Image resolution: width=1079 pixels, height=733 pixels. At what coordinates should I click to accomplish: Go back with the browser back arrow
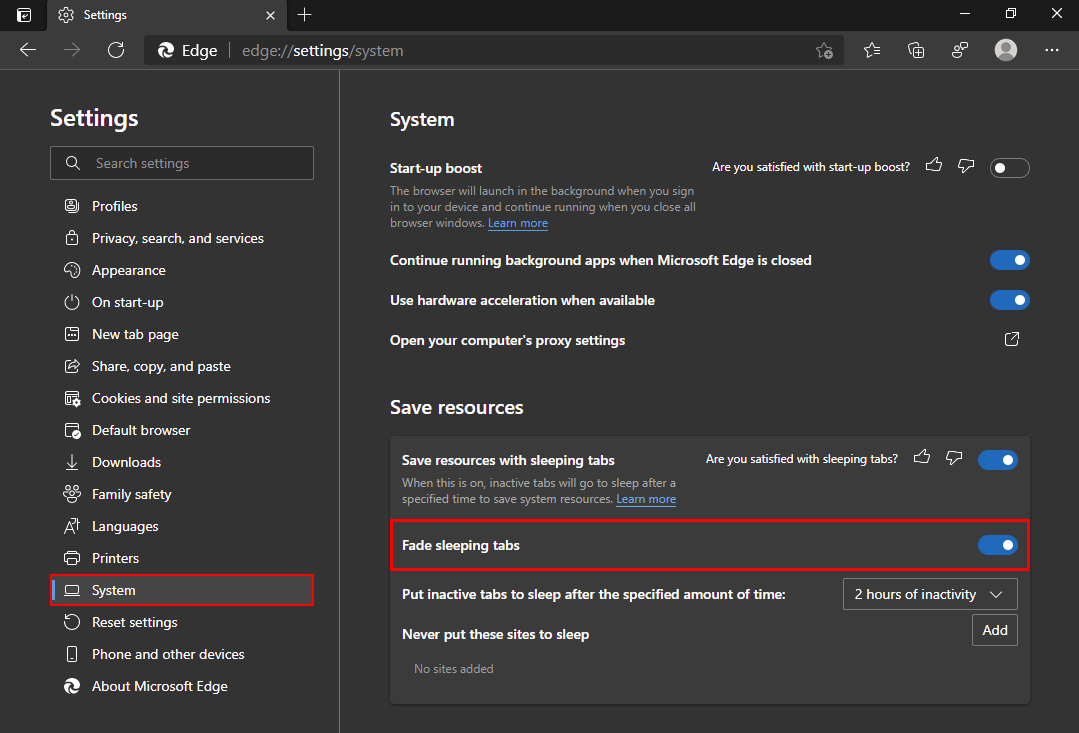click(x=28, y=50)
